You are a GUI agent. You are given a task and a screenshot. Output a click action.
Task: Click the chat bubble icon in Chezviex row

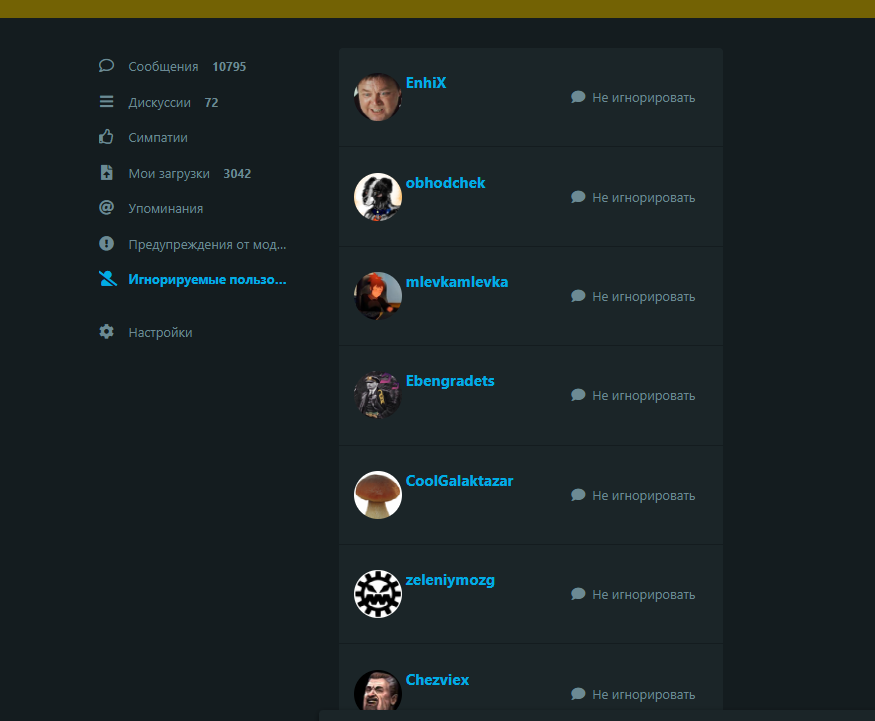[578, 694]
